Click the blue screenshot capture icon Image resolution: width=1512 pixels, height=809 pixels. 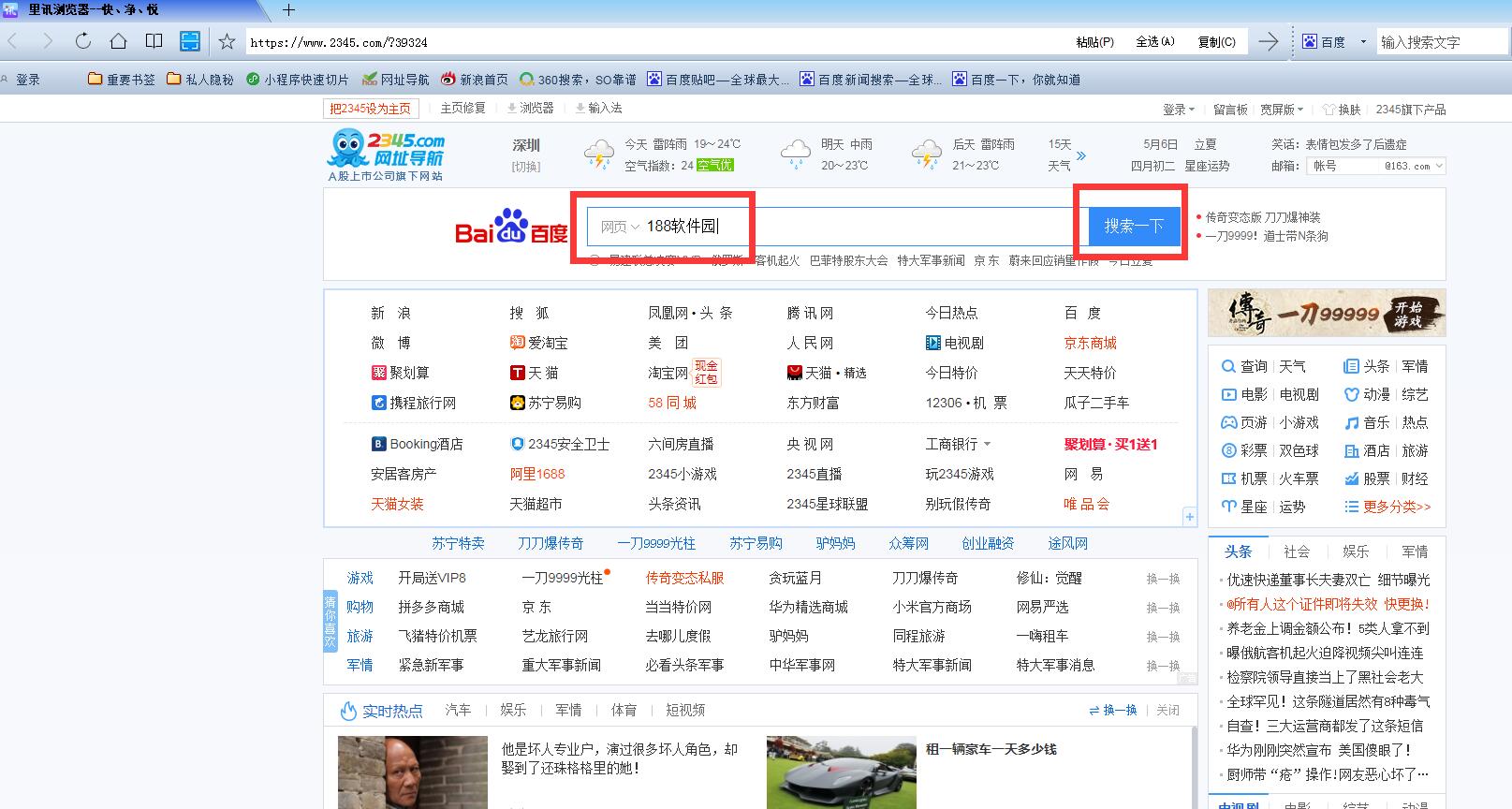point(190,41)
